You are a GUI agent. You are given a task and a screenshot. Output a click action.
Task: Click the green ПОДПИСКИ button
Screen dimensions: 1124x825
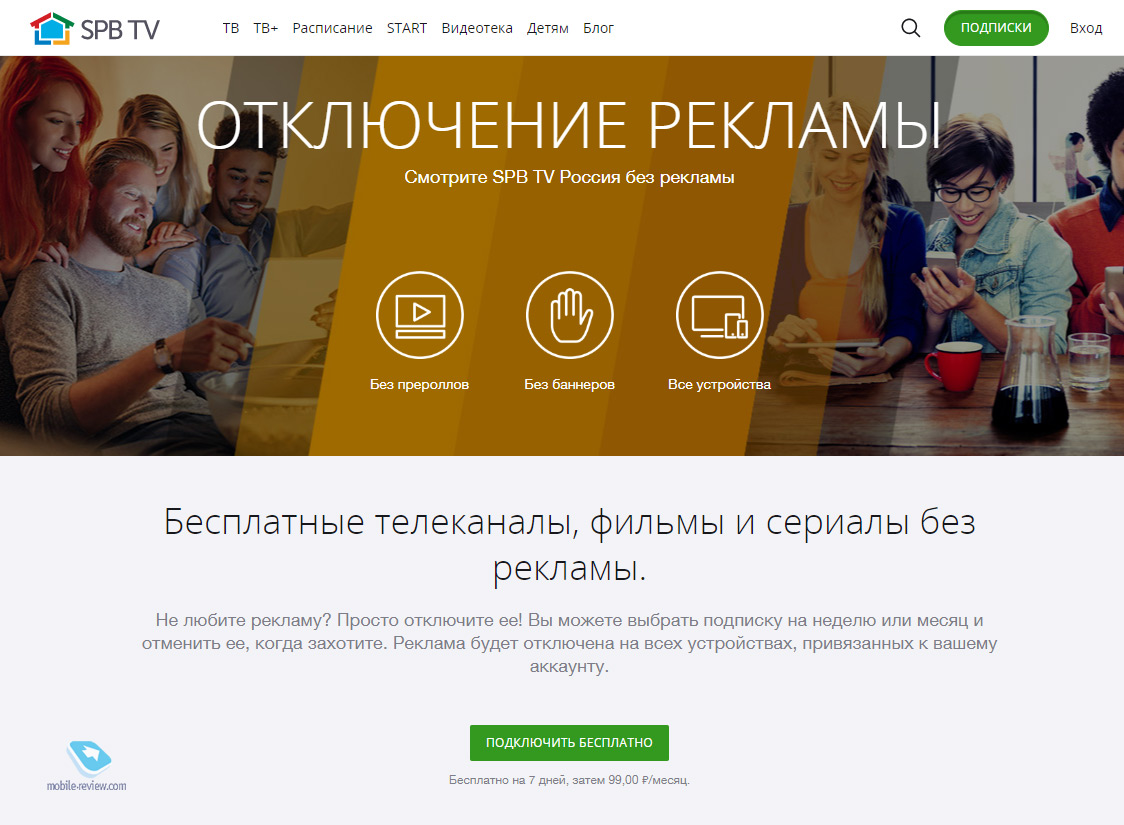point(996,28)
